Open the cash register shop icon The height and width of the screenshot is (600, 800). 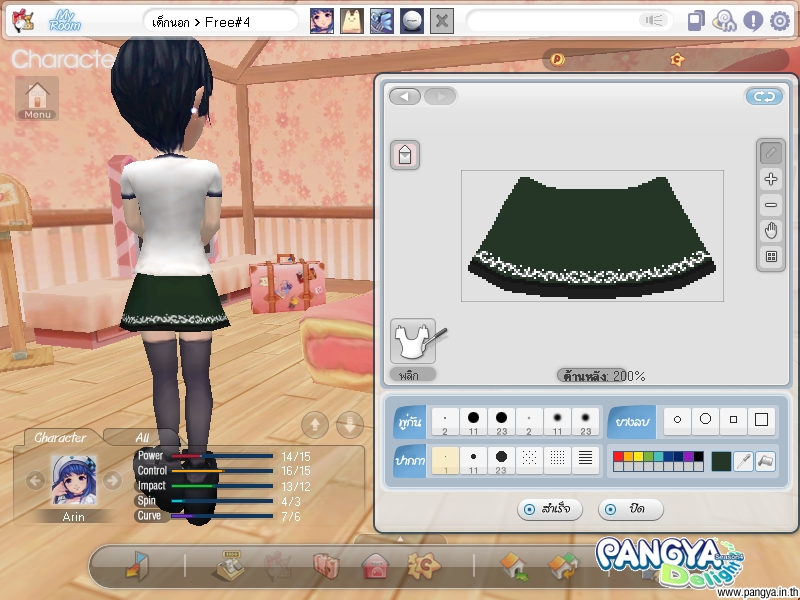(228, 566)
